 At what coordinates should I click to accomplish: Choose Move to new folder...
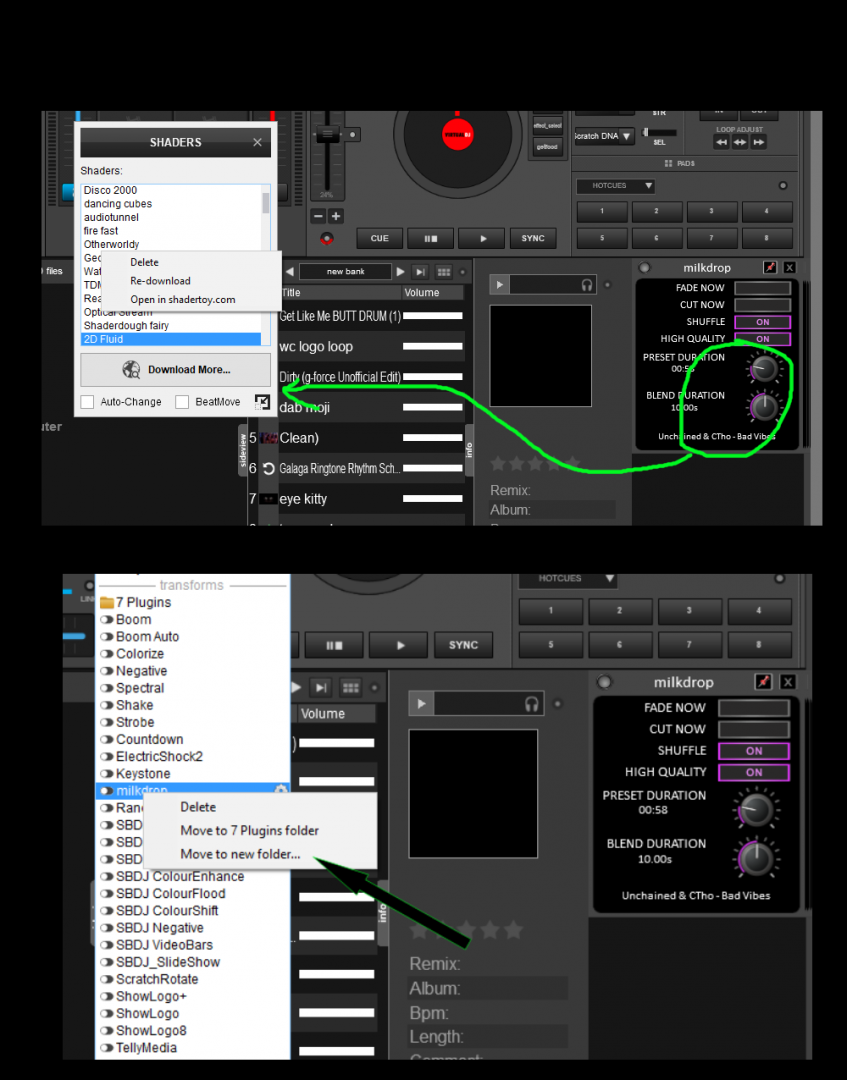(x=240, y=854)
